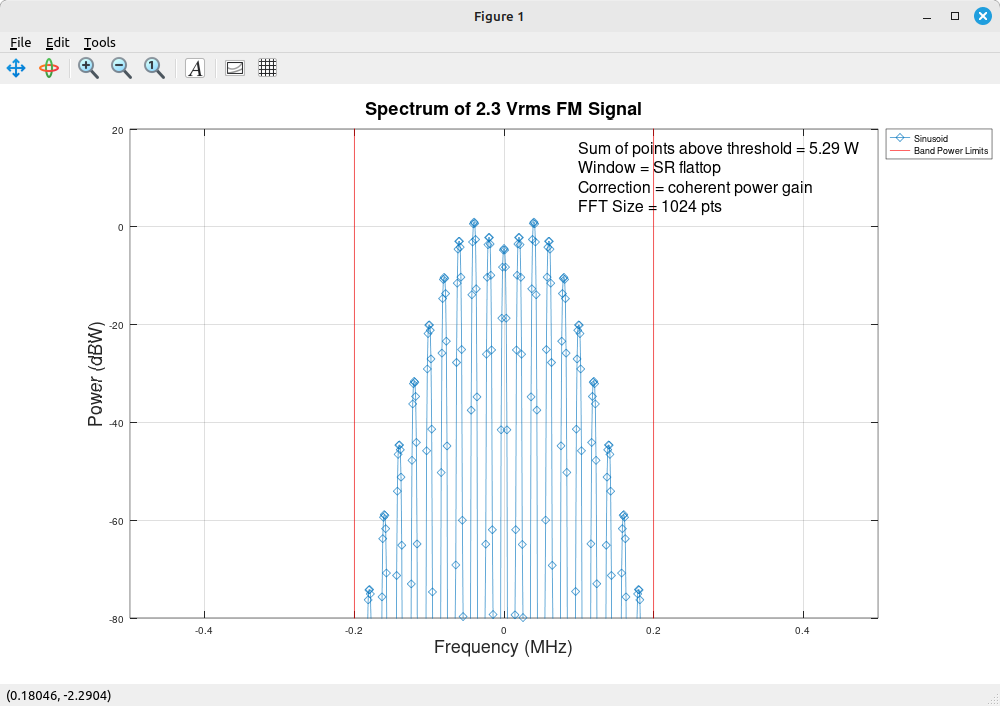Activate the Rotate tool icon
The width and height of the screenshot is (1000, 706).
[x=49, y=68]
